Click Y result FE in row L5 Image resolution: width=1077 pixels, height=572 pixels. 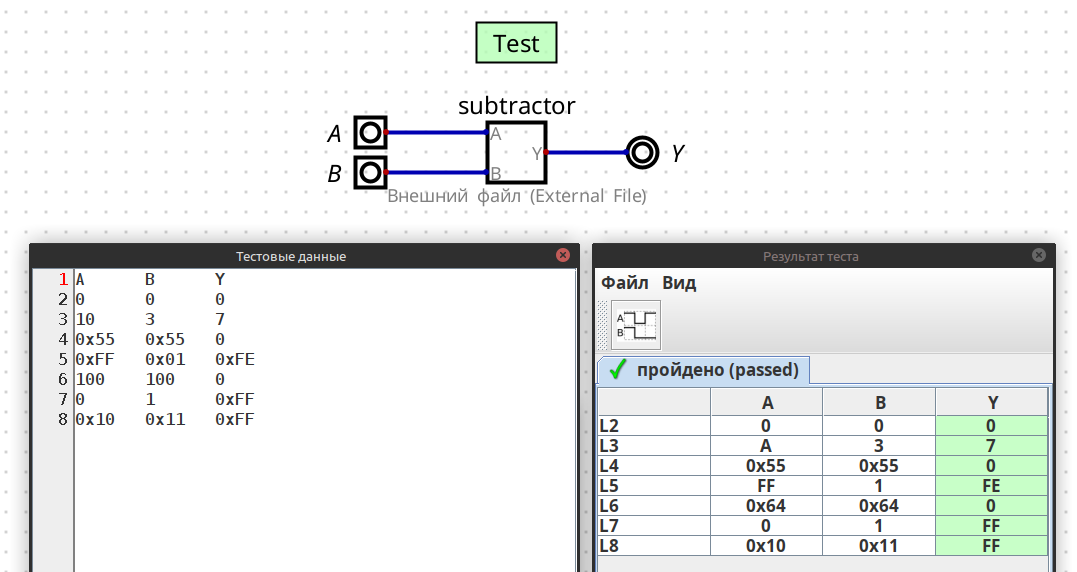coord(991,485)
